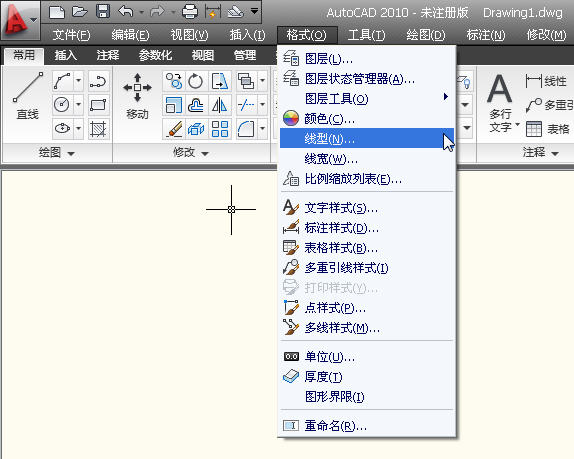574x459 pixels.
Task: Choose 线型(N)... linetype menu item
Action: tap(367, 138)
